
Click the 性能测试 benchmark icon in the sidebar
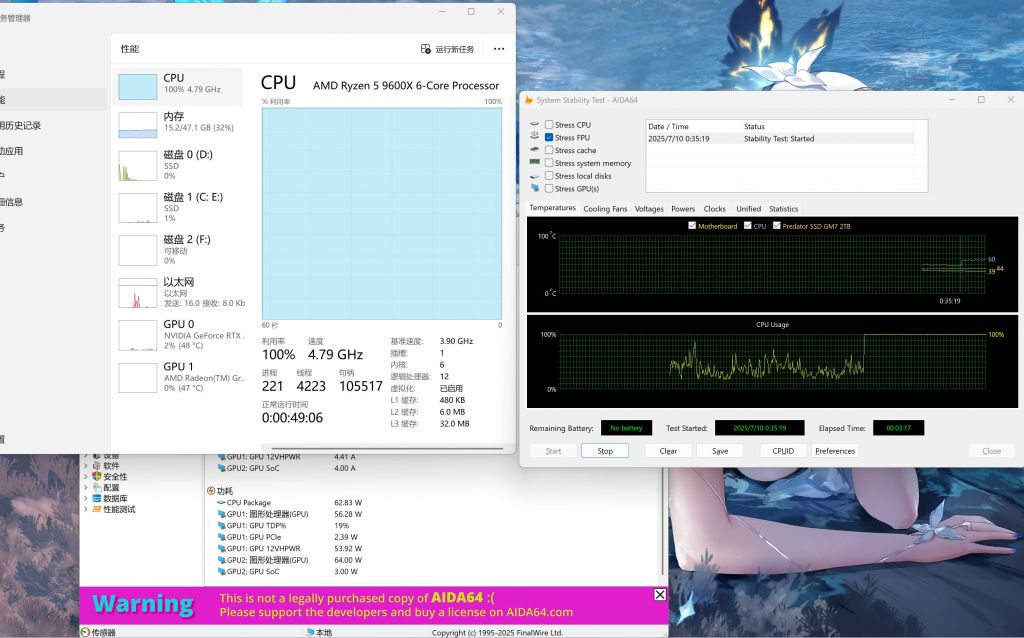97,510
